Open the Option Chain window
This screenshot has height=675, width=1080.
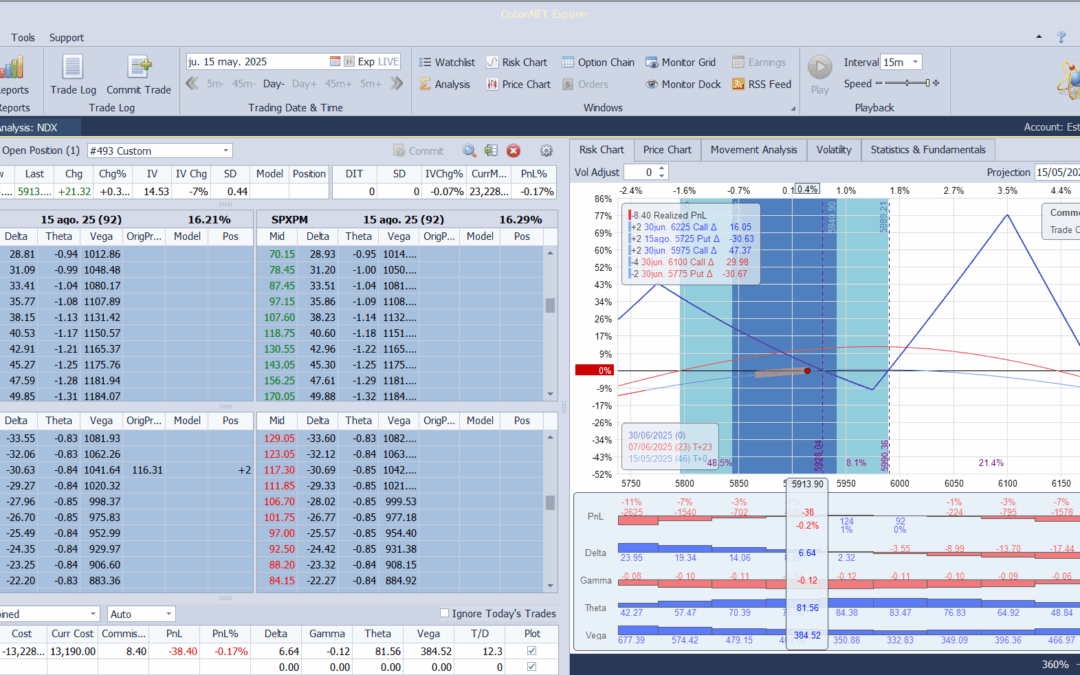click(598, 62)
